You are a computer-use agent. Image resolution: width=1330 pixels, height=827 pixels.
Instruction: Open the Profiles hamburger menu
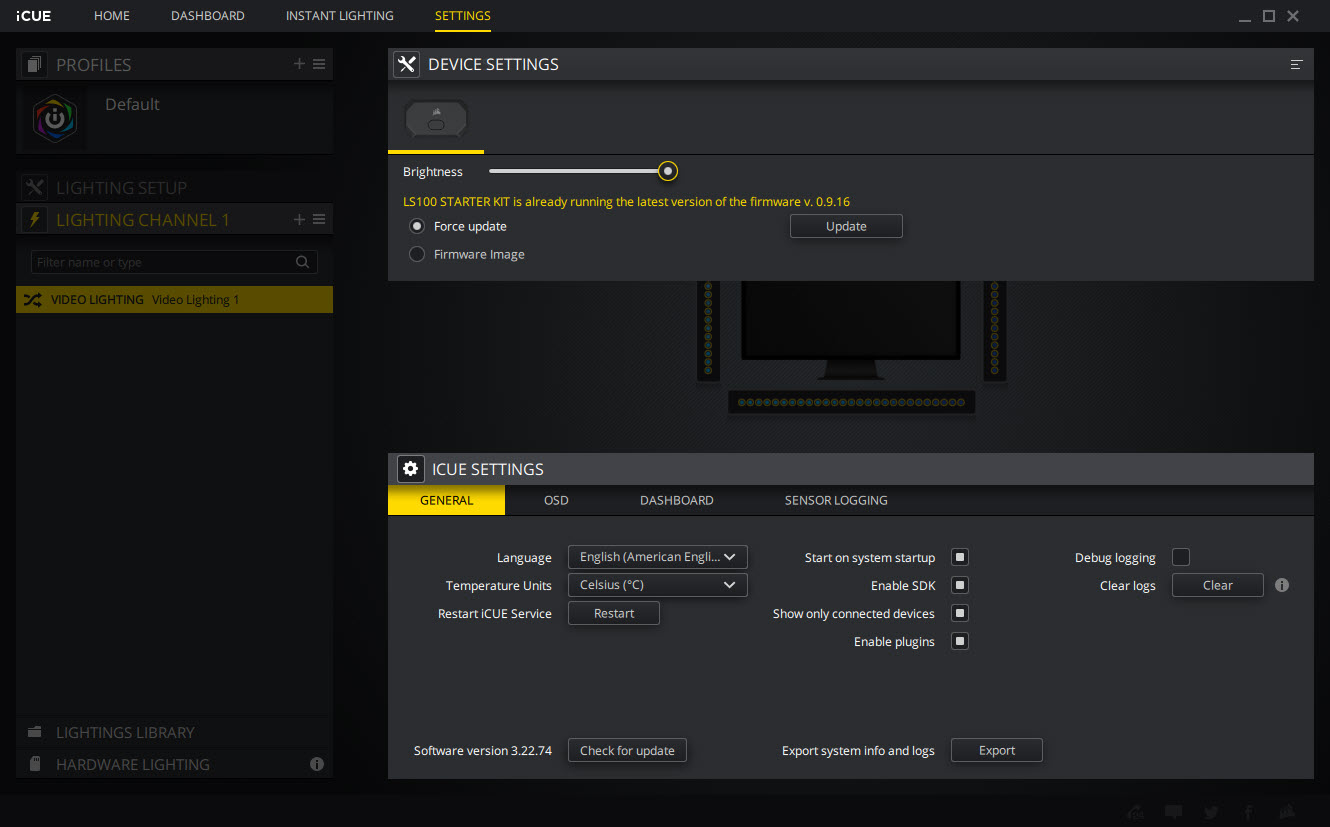319,64
